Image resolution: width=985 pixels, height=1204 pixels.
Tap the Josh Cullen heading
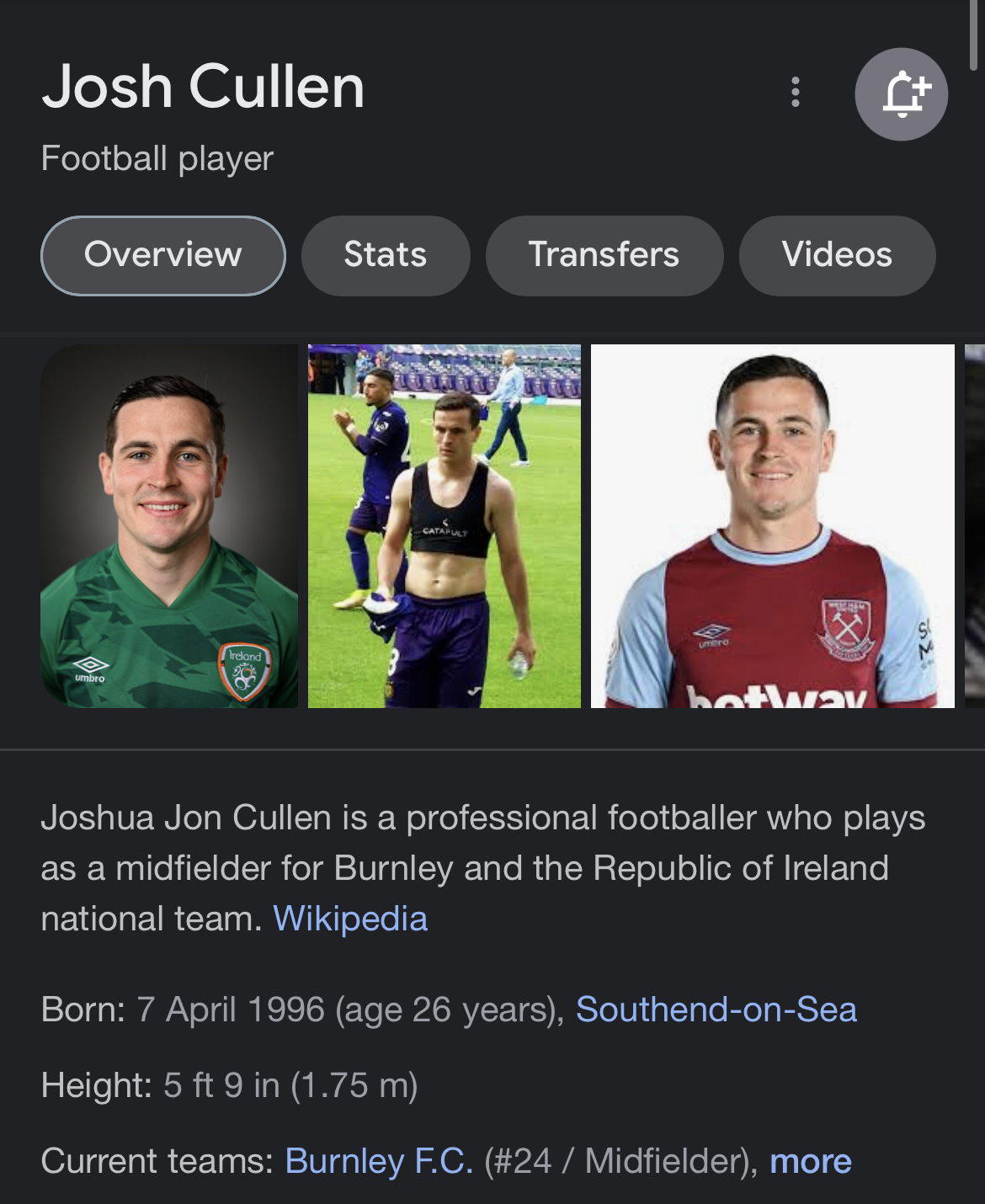click(x=203, y=87)
